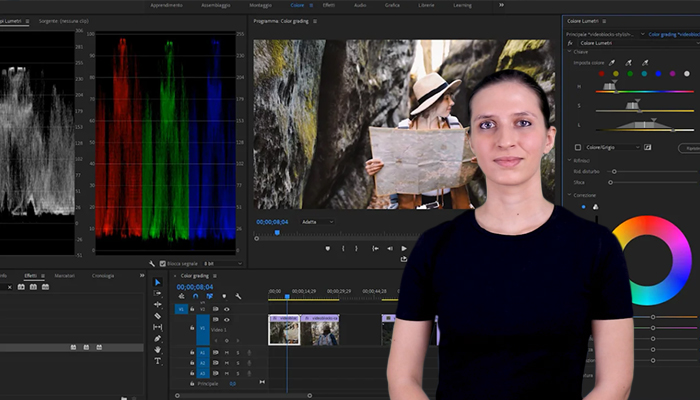The height and width of the screenshot is (400, 700).
Task: Add marker in the Program monitor
Action: click(x=328, y=249)
